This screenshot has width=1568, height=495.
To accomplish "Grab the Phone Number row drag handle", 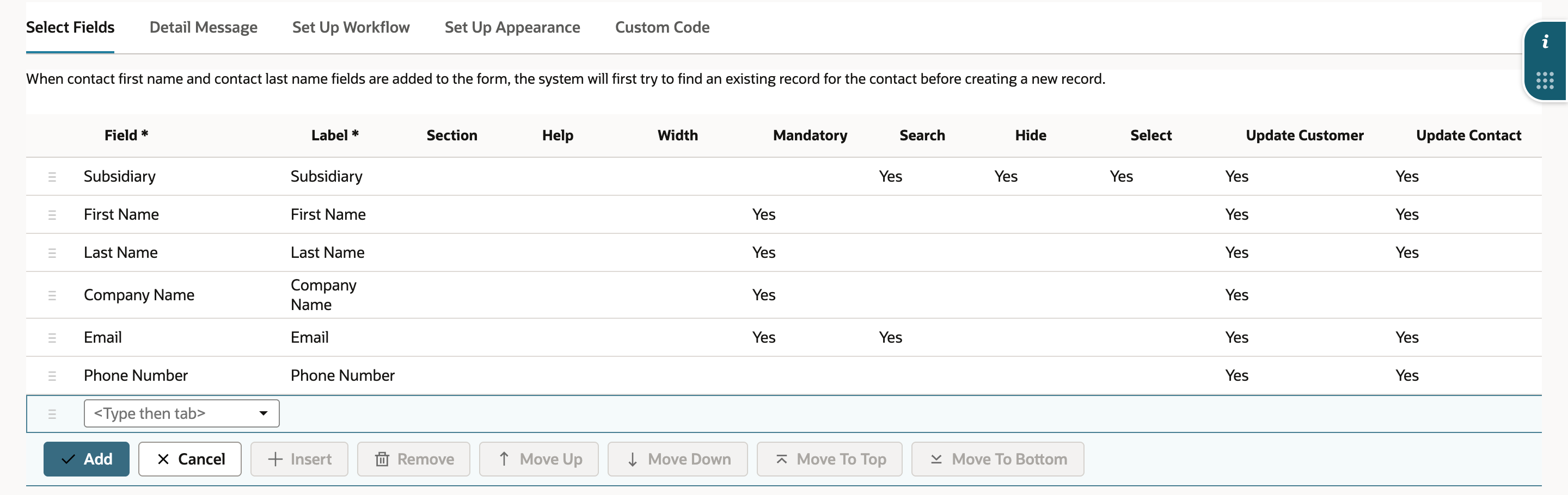I will [x=52, y=376].
